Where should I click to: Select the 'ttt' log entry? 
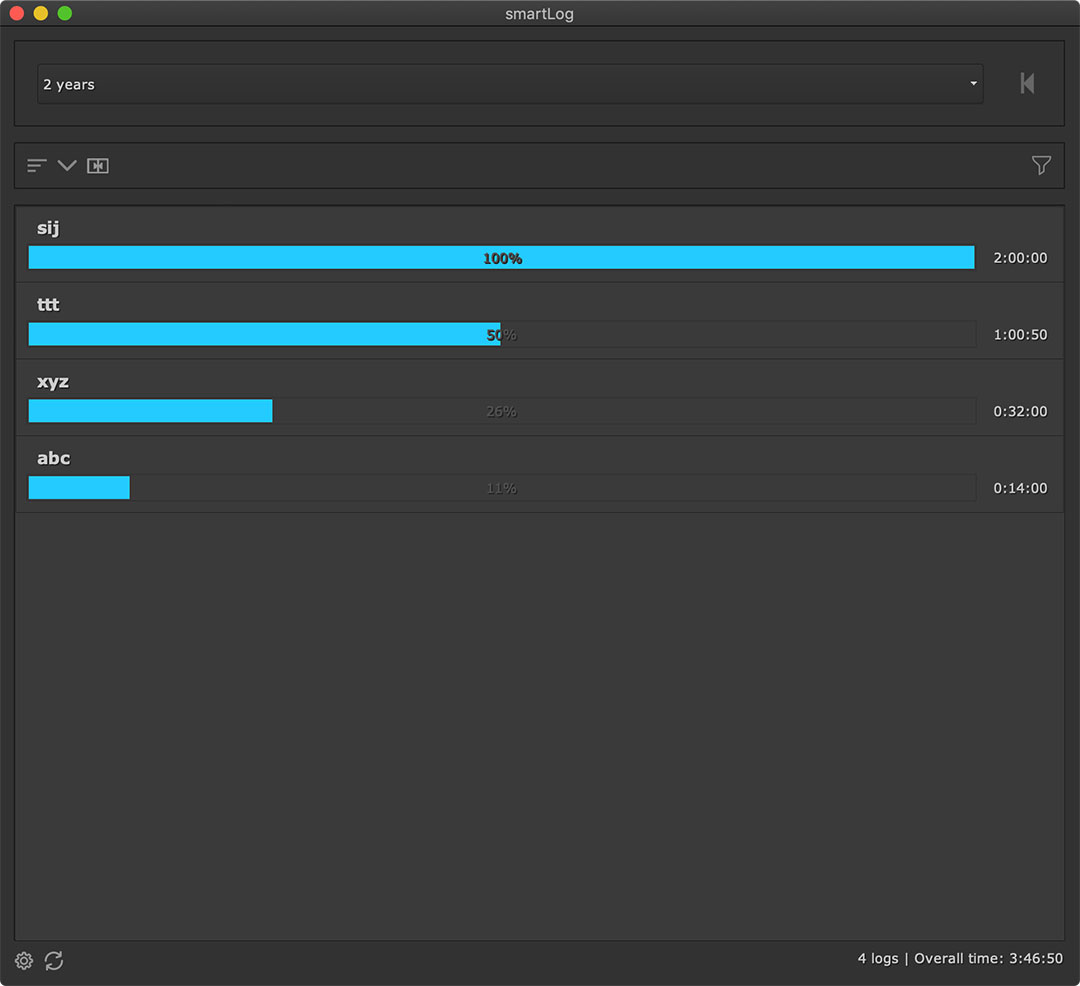(x=48, y=305)
